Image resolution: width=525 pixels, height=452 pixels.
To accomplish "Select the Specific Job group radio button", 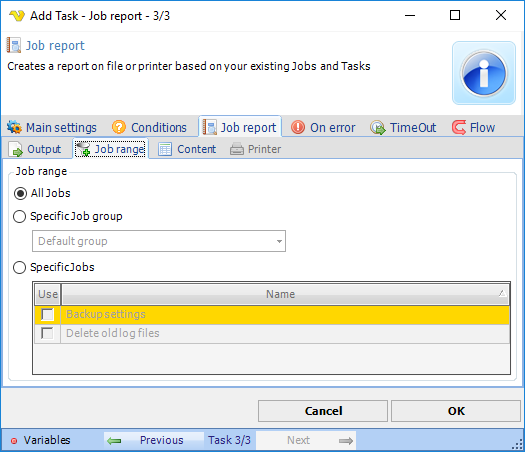I will pyautogui.click(x=19, y=216).
